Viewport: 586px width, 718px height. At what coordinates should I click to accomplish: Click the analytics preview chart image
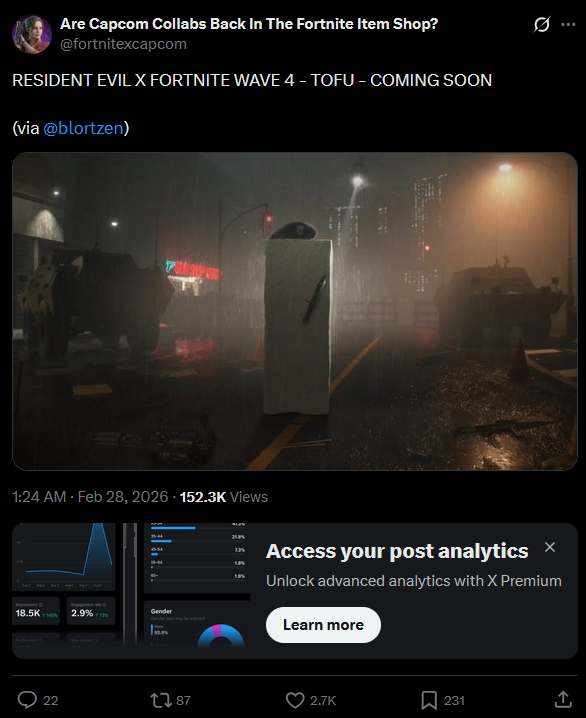(131, 585)
